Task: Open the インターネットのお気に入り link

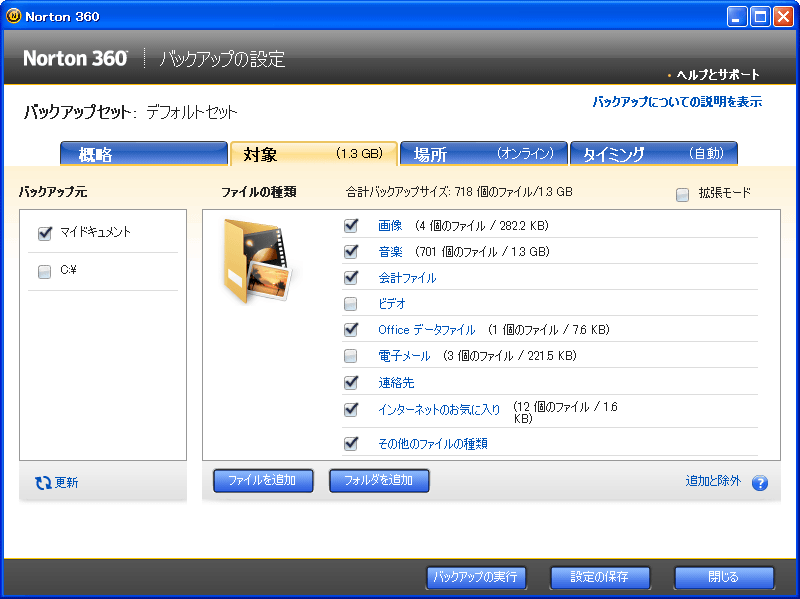Action: pyautogui.click(x=439, y=409)
